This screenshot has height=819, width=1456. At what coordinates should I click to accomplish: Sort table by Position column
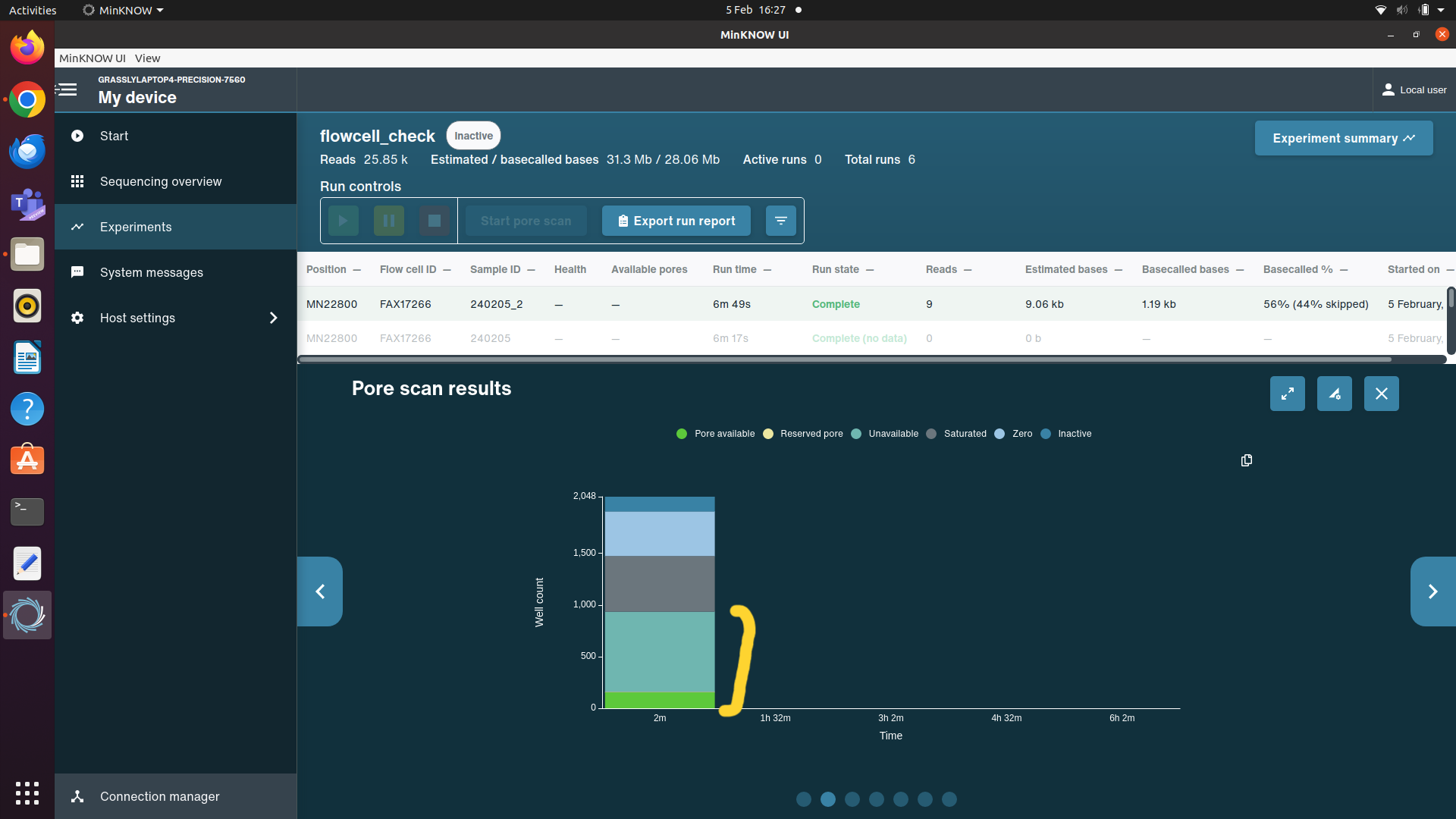point(334,269)
